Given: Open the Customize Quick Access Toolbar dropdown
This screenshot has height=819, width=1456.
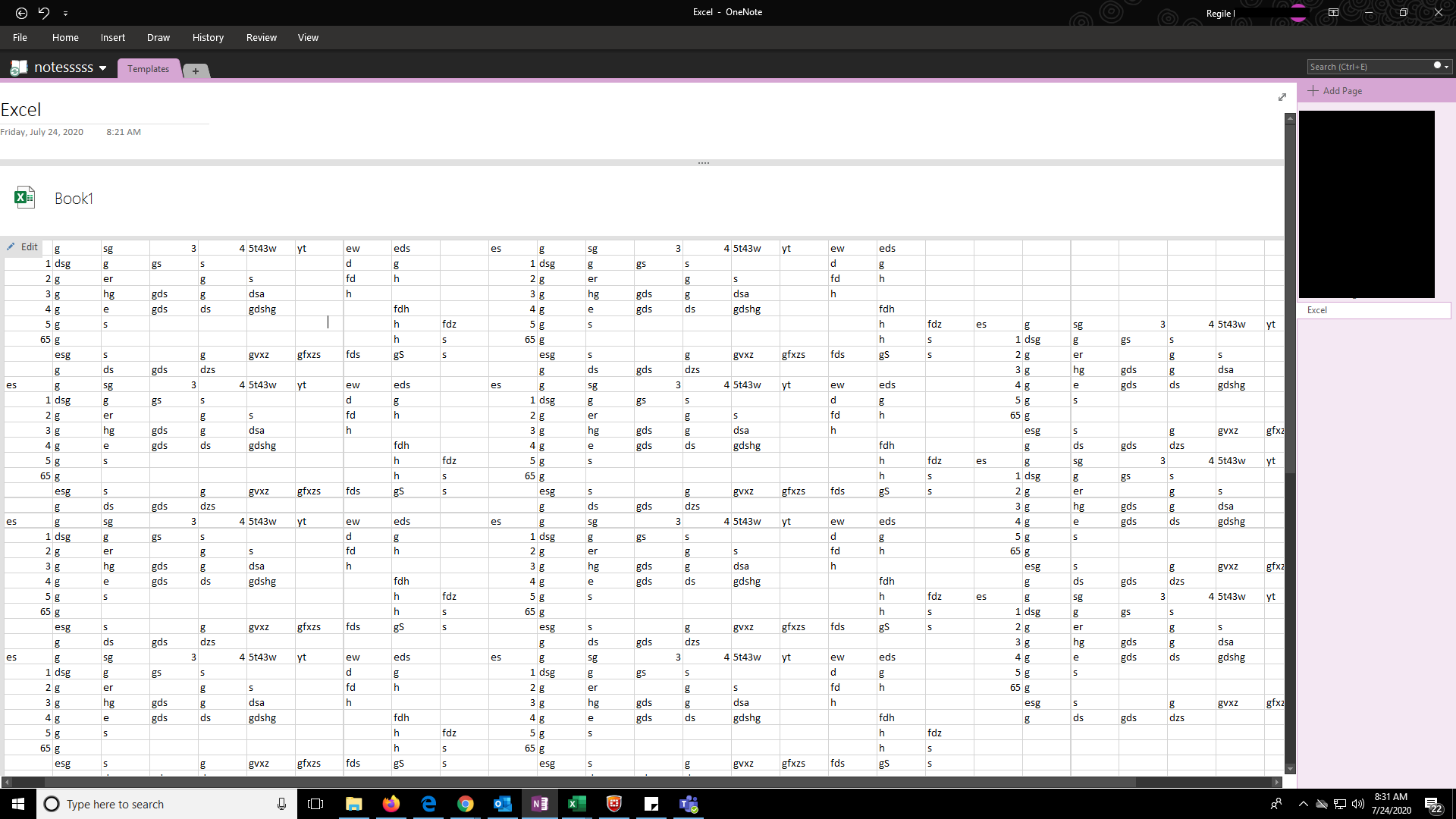Looking at the screenshot, I should pyautogui.click(x=65, y=14).
